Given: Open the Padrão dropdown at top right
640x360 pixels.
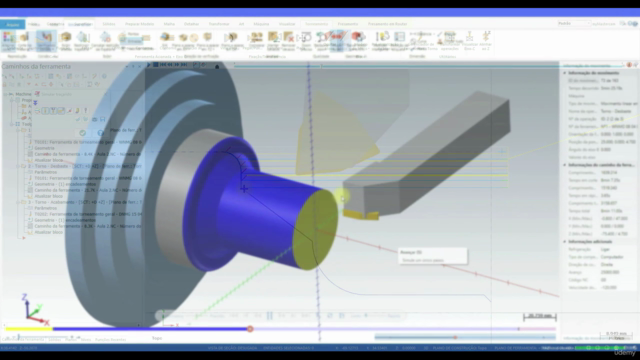Looking at the screenshot, I should 574,24.
